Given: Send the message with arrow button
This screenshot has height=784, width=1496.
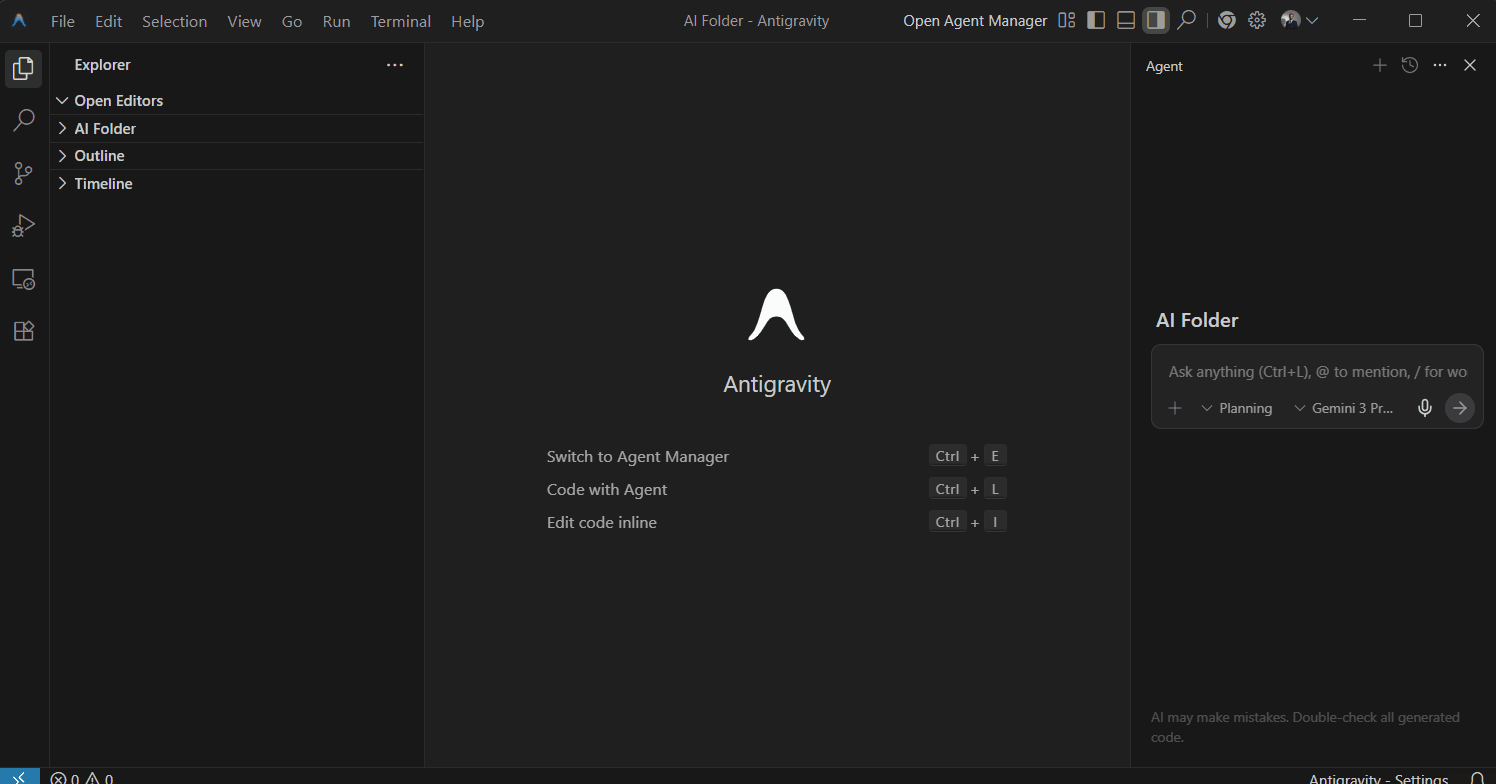Looking at the screenshot, I should coord(1460,408).
